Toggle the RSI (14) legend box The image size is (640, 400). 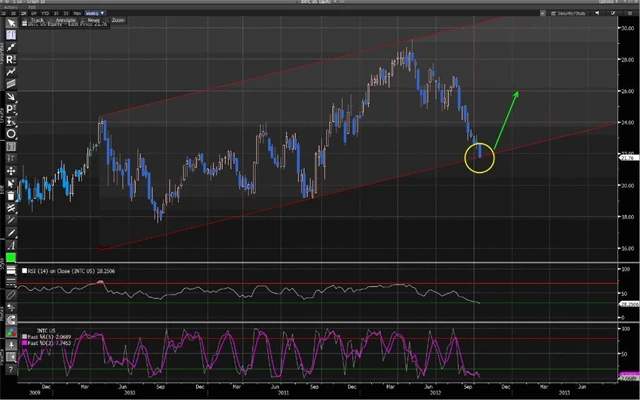coord(25,271)
